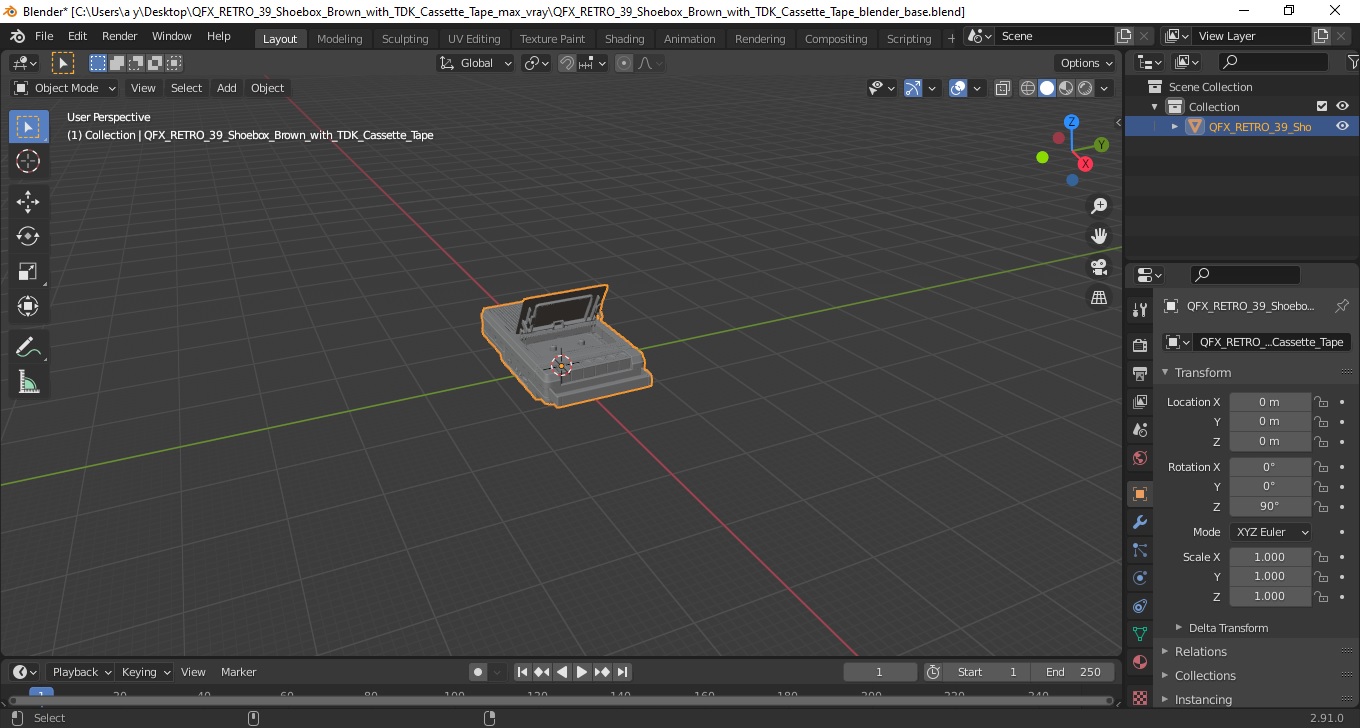
Task: Switch to the UV Editing workspace tab
Action: point(474,38)
